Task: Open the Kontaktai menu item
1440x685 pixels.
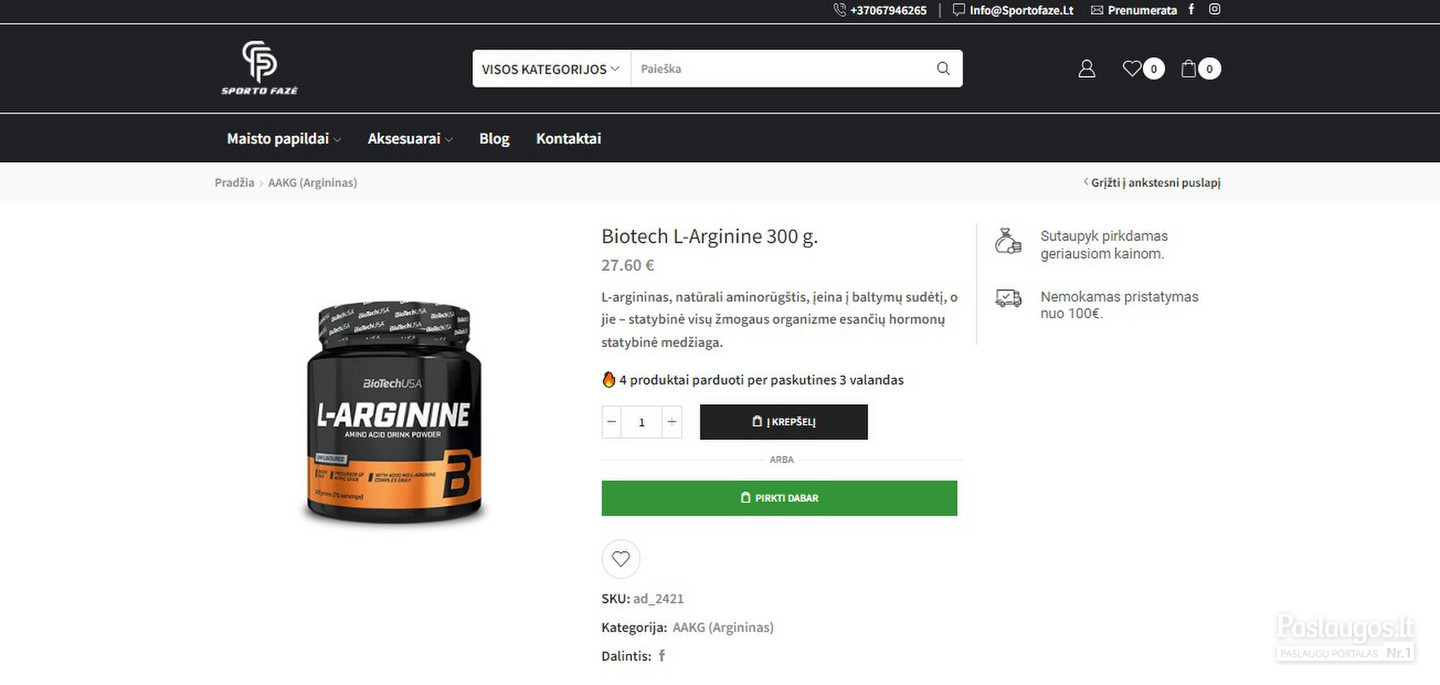Action: [x=568, y=139]
